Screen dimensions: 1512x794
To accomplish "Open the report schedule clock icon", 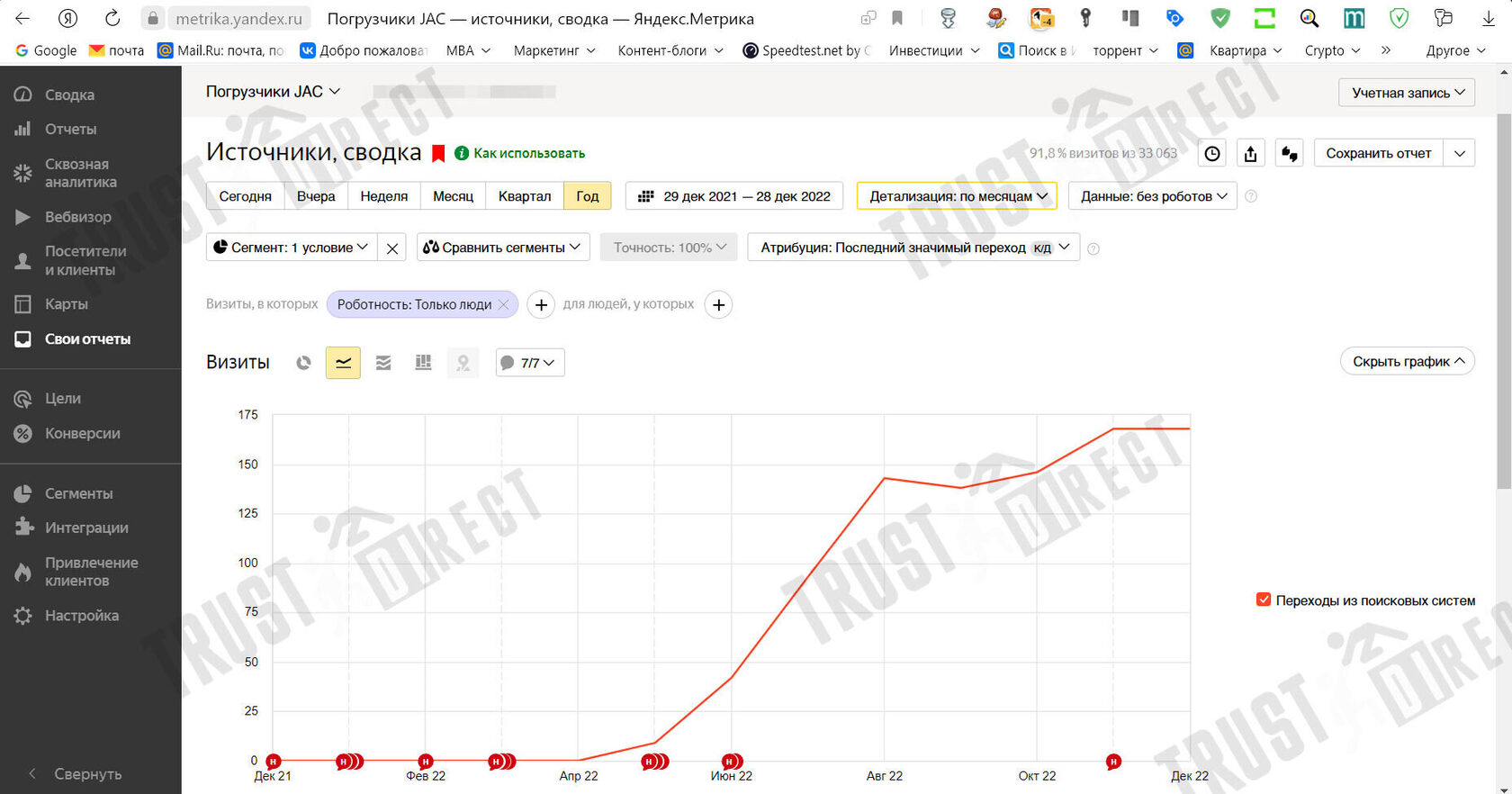I will click(1212, 153).
